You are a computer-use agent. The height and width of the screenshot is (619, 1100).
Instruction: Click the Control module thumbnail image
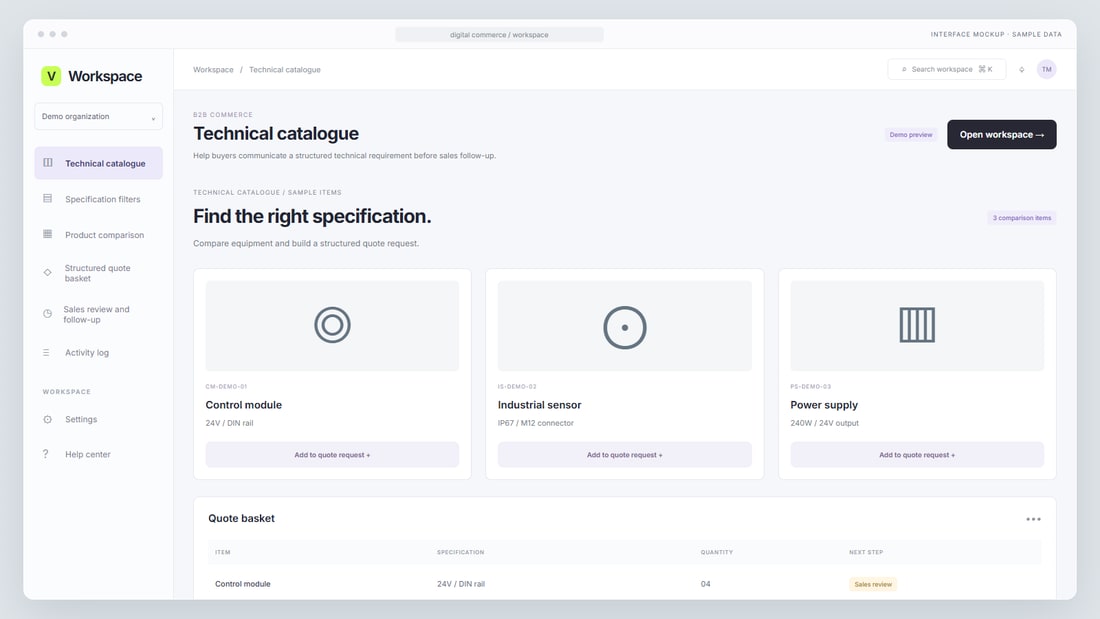pos(332,326)
